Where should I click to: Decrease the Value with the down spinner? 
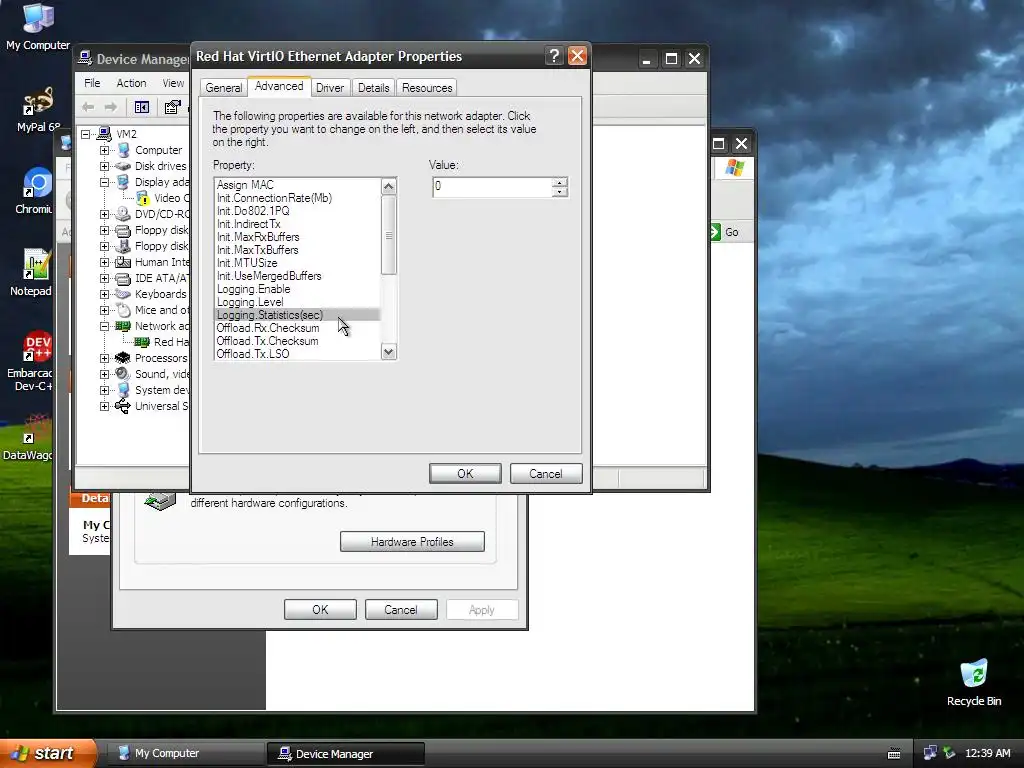click(x=560, y=192)
